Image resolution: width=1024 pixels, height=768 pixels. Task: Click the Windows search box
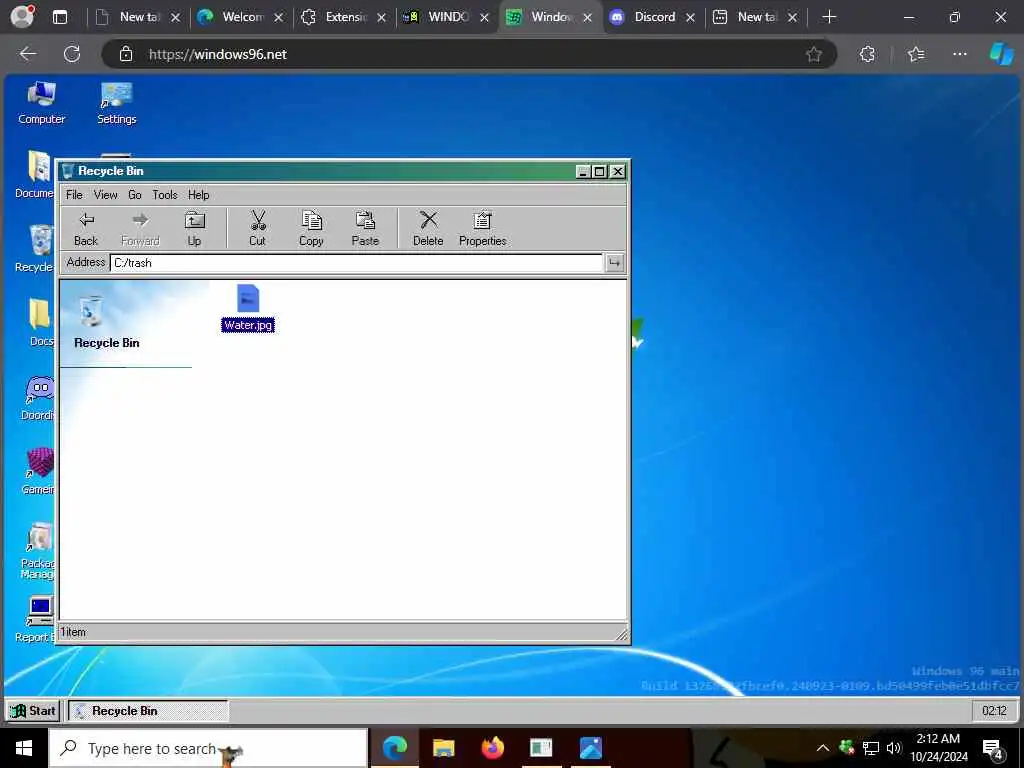tap(208, 748)
